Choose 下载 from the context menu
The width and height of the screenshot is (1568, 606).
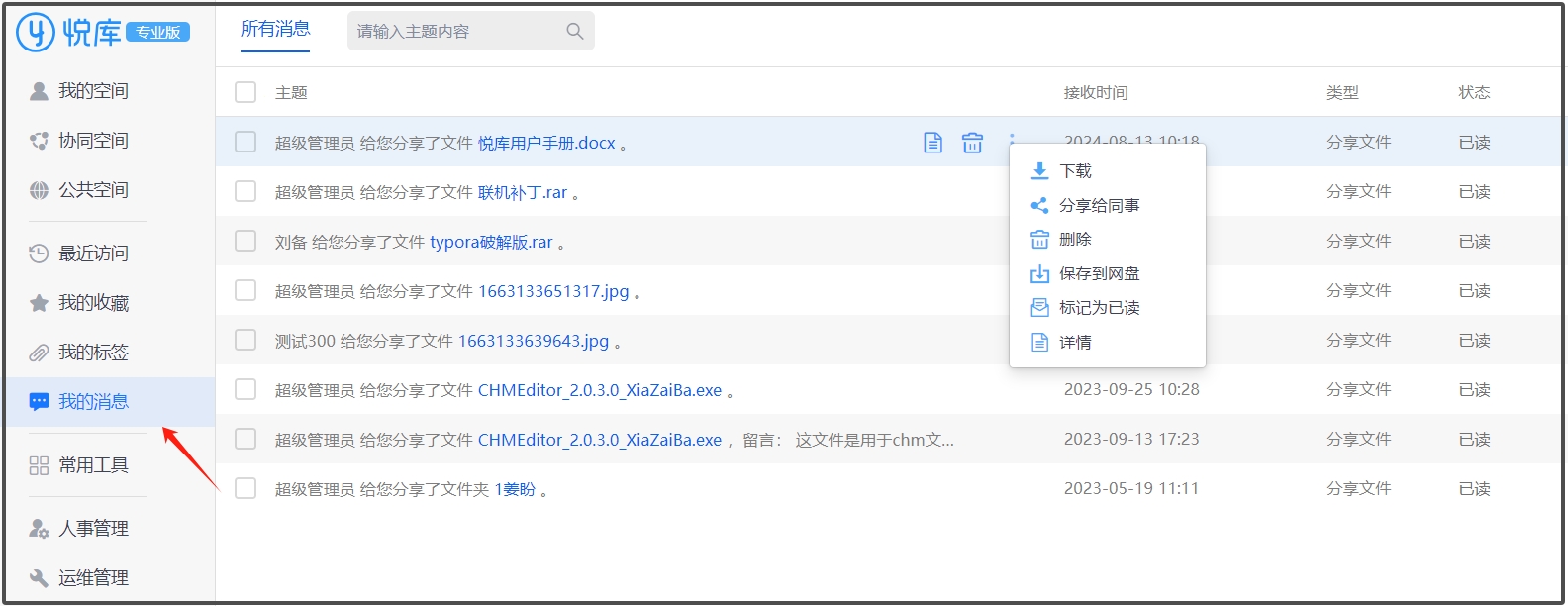click(x=1075, y=171)
